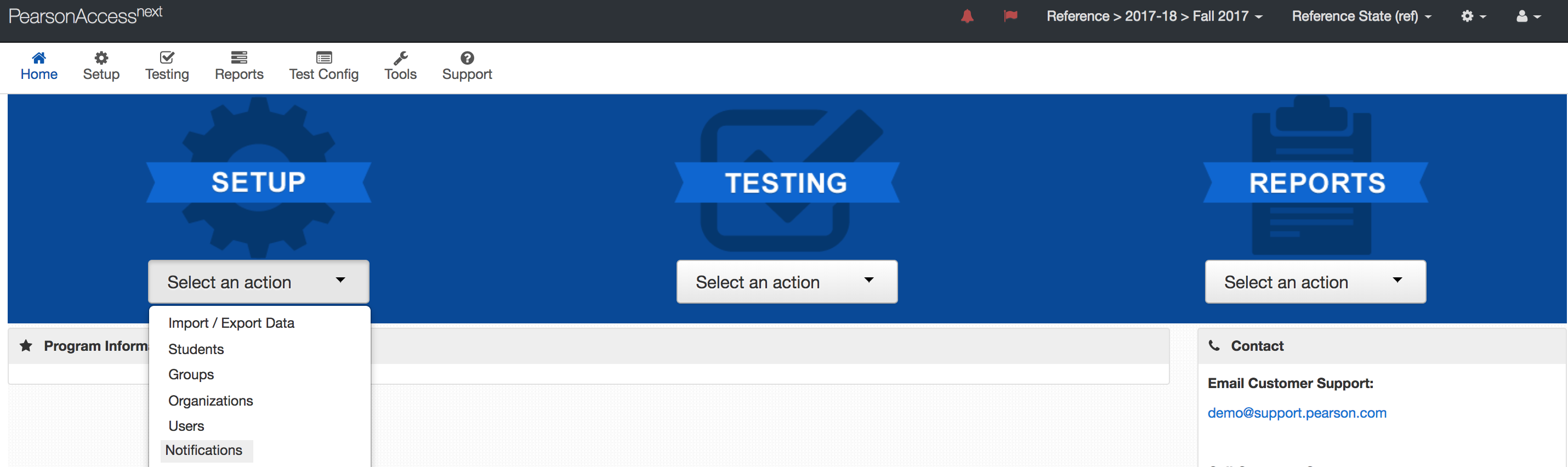Expand the Reports Select an action dropdown
1568x467 pixels.
coord(1315,282)
